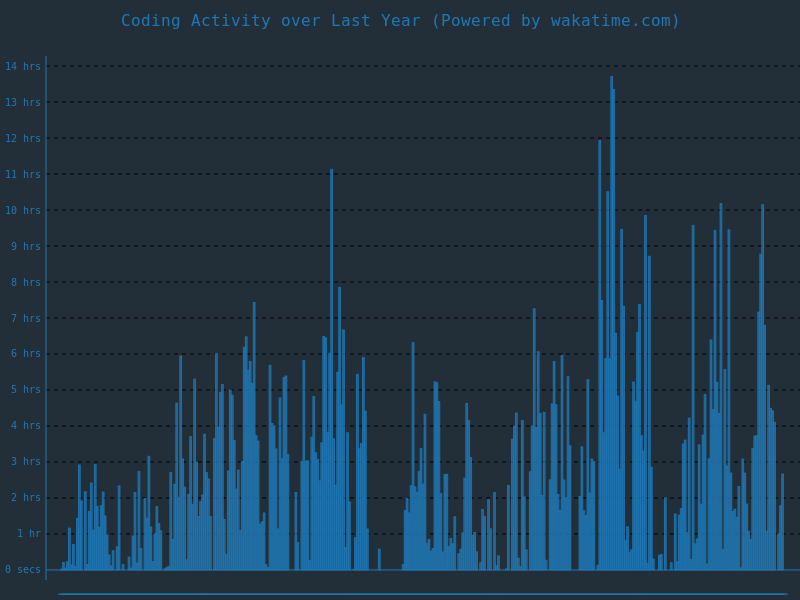Click the "9 hrs" y-axis label

tap(26, 247)
